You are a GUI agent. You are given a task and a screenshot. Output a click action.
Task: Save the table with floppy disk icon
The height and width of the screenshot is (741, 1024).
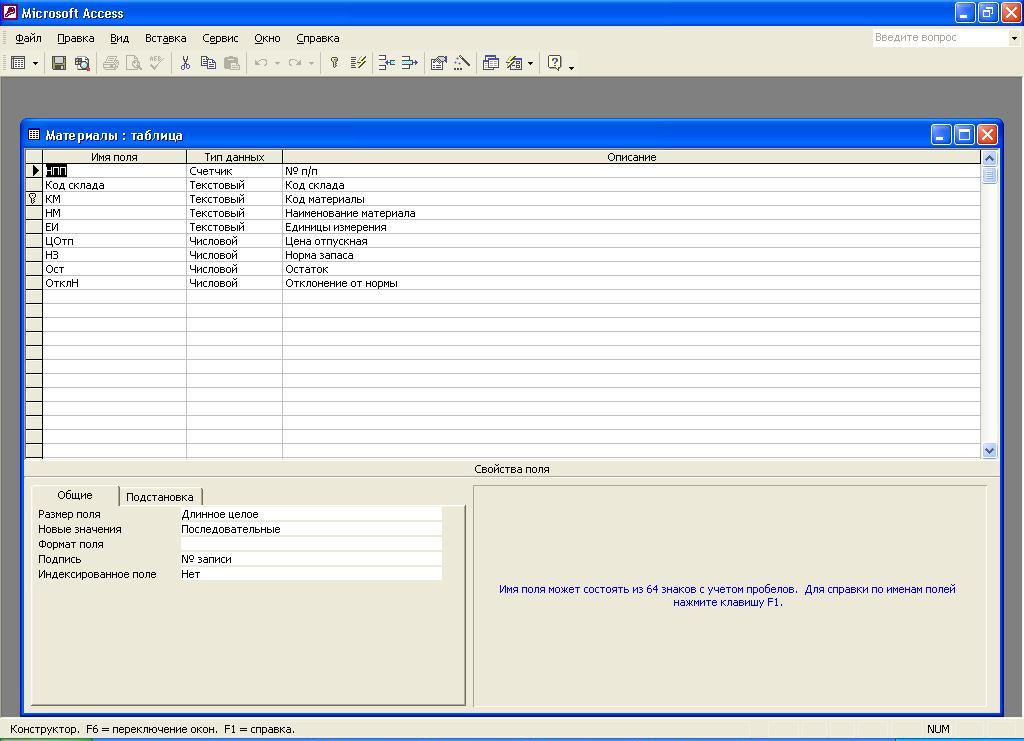coord(59,63)
